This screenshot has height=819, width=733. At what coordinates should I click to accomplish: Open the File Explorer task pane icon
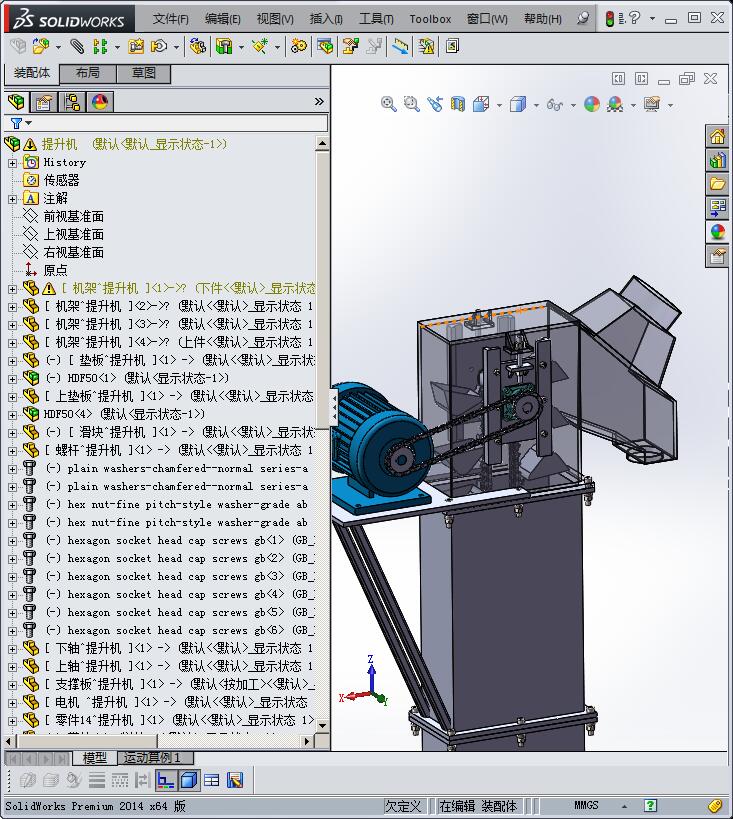(717, 184)
